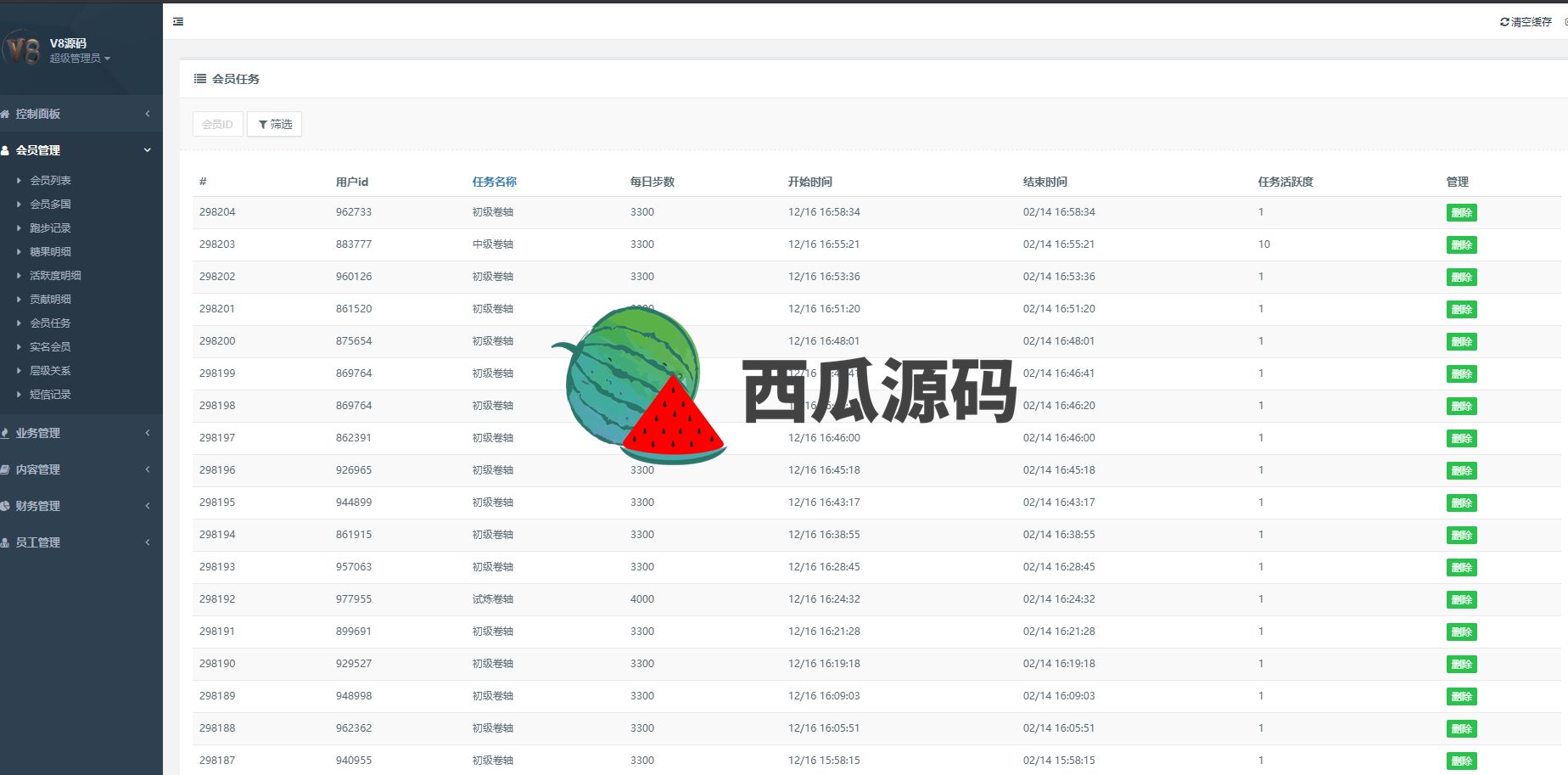1568x775 pixels.
Task: Delete task row 298198
Action: tap(1461, 407)
